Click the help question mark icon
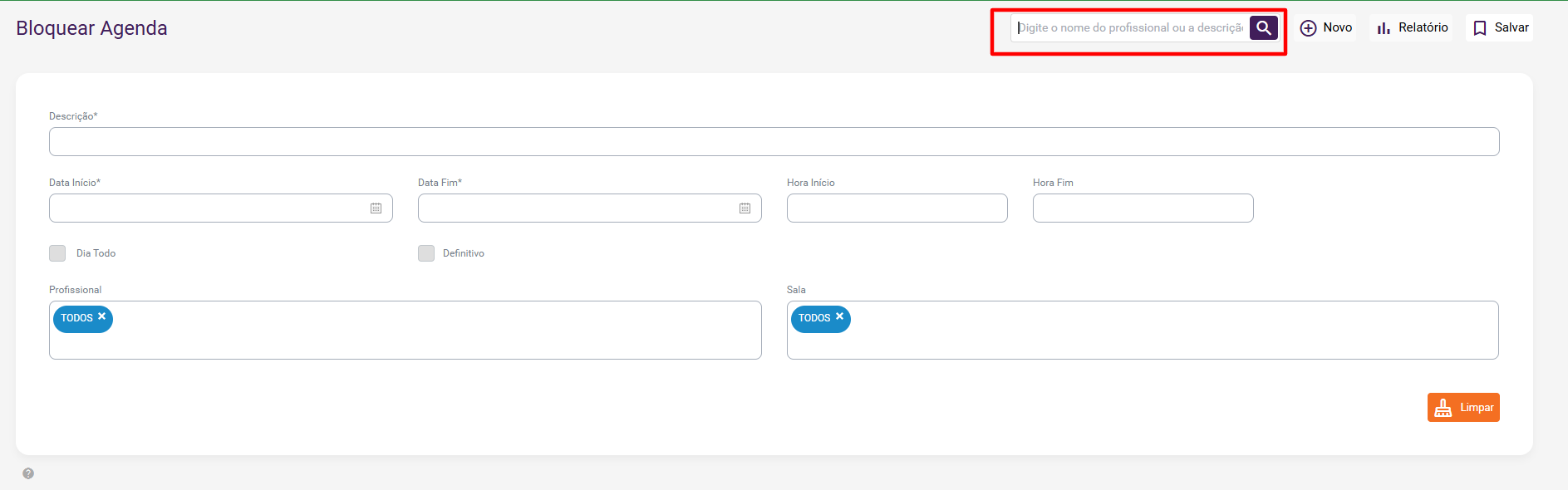This screenshot has width=1568, height=490. point(28,473)
